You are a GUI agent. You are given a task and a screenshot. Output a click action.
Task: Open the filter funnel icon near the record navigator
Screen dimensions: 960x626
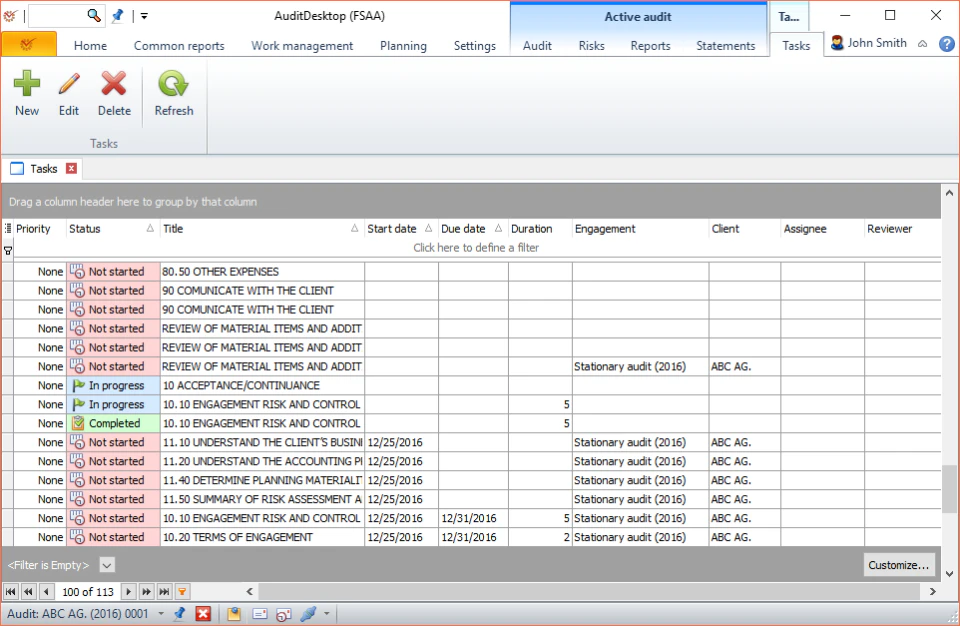[x=181, y=591]
